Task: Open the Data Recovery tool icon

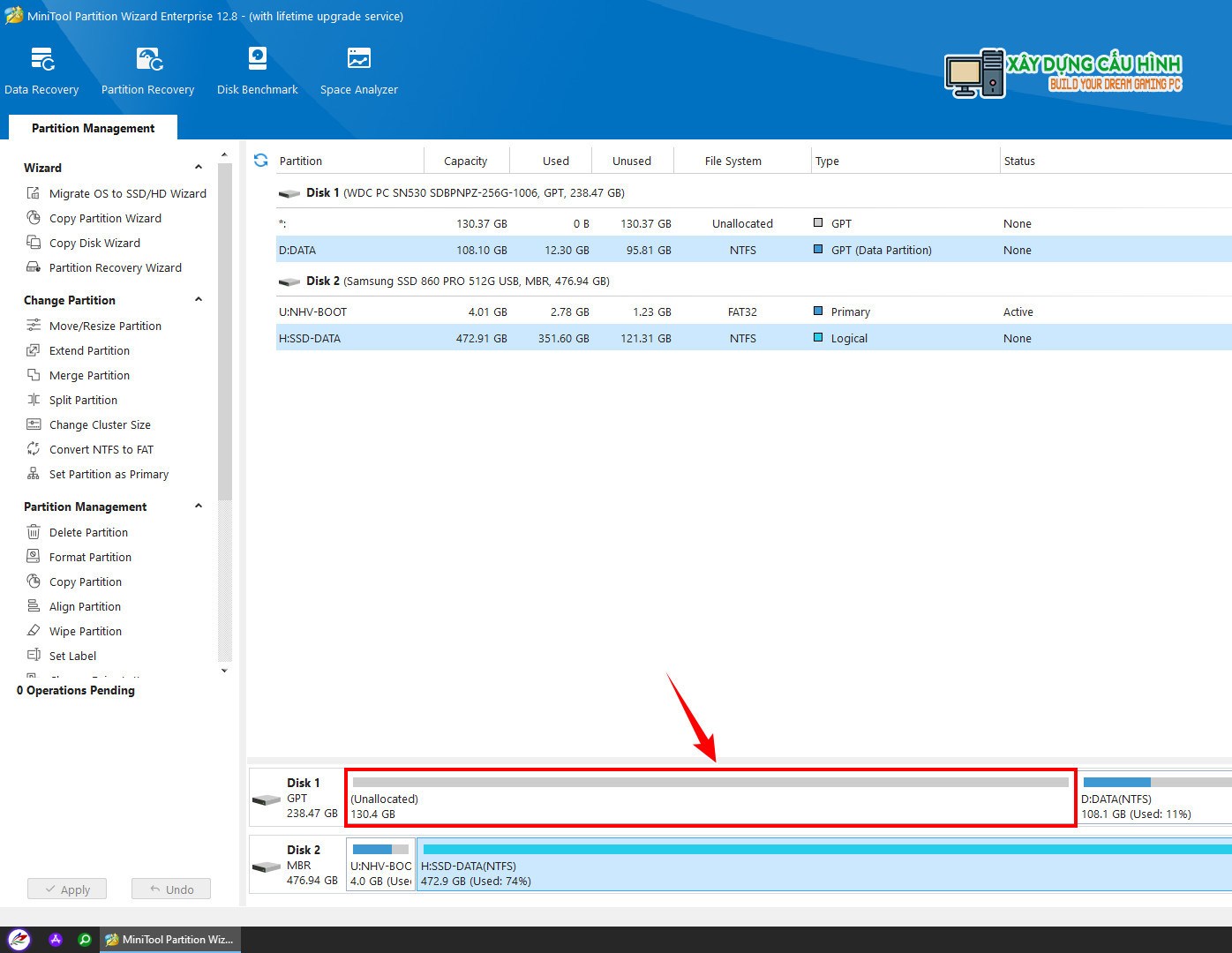Action: pos(42,59)
